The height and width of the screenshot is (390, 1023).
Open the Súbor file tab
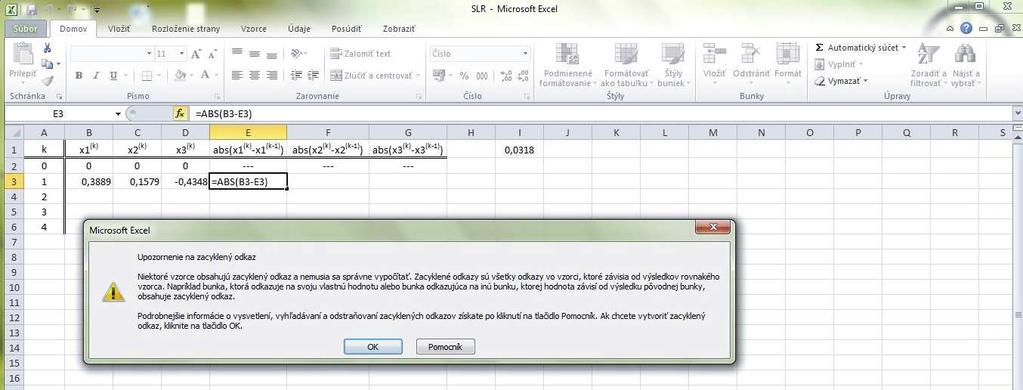click(26, 29)
